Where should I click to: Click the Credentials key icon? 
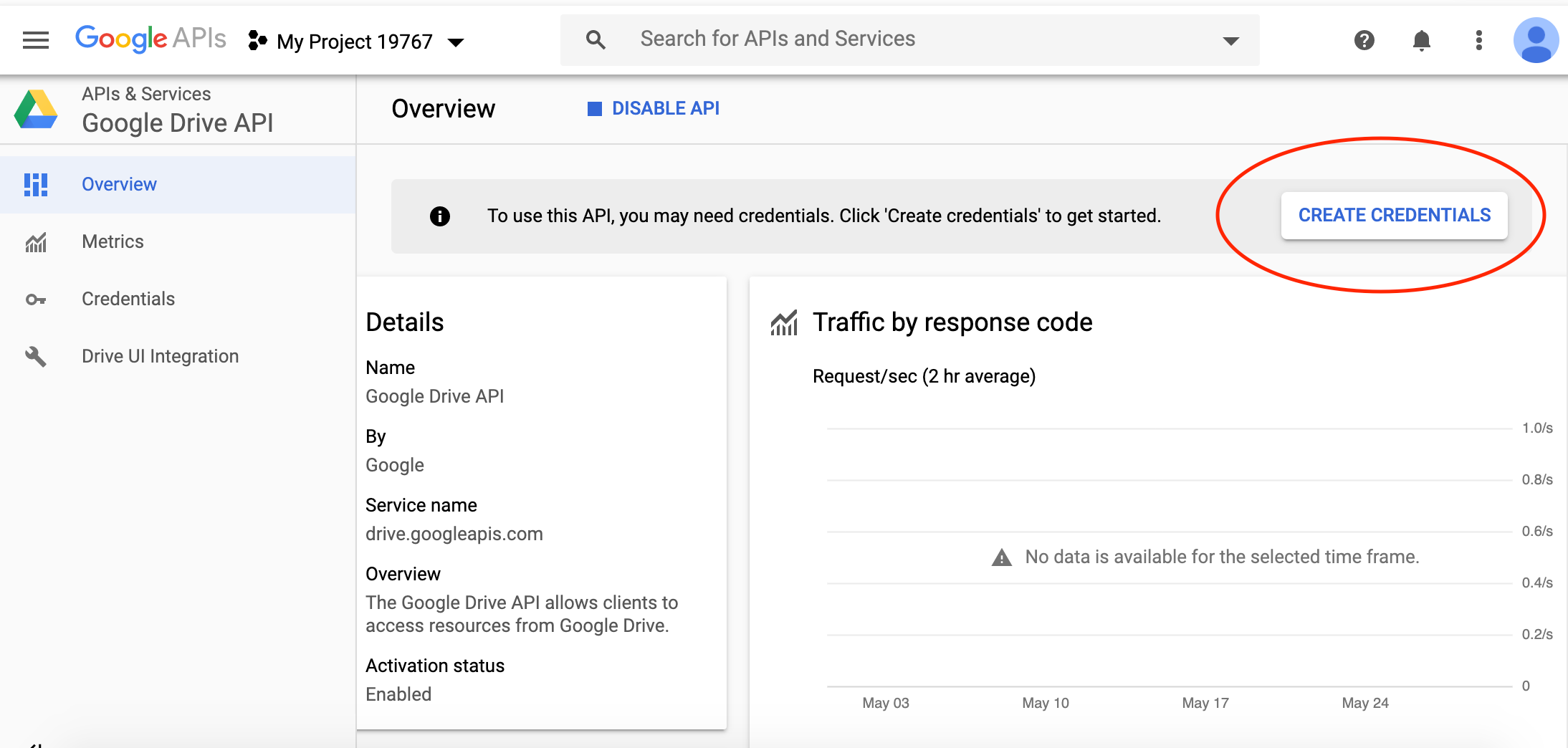(x=36, y=299)
